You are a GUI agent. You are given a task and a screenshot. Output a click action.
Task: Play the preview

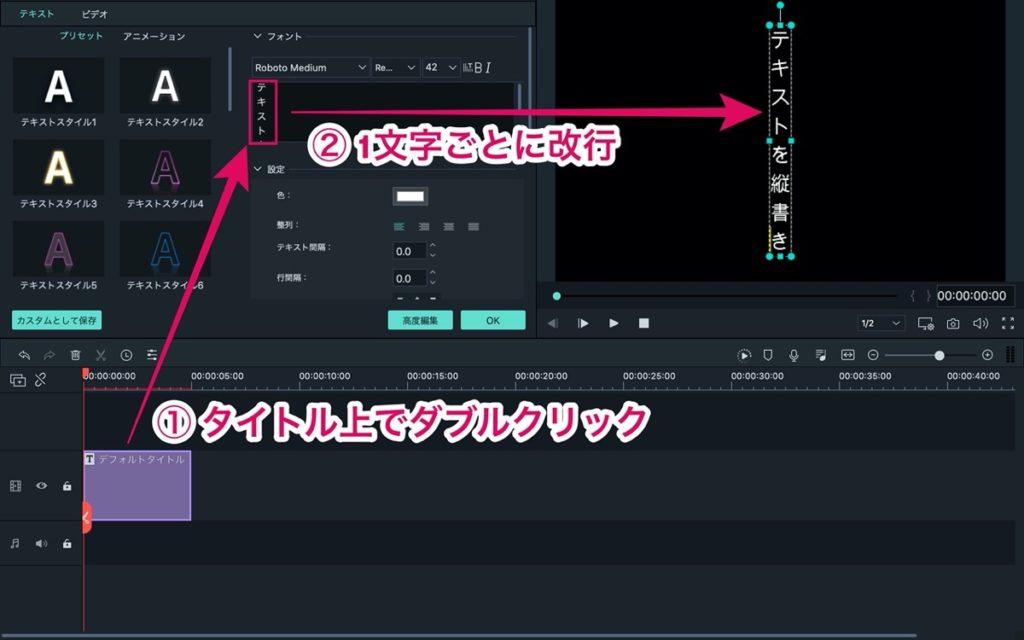pyautogui.click(x=613, y=323)
